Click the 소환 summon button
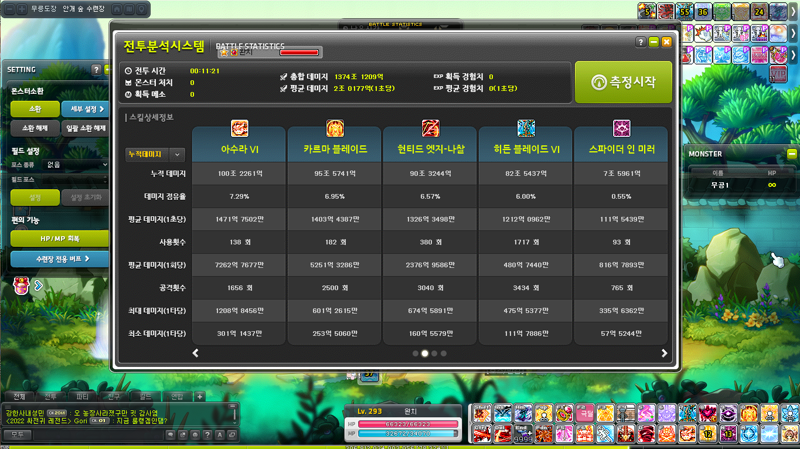The width and height of the screenshot is (800, 449). click(35, 109)
